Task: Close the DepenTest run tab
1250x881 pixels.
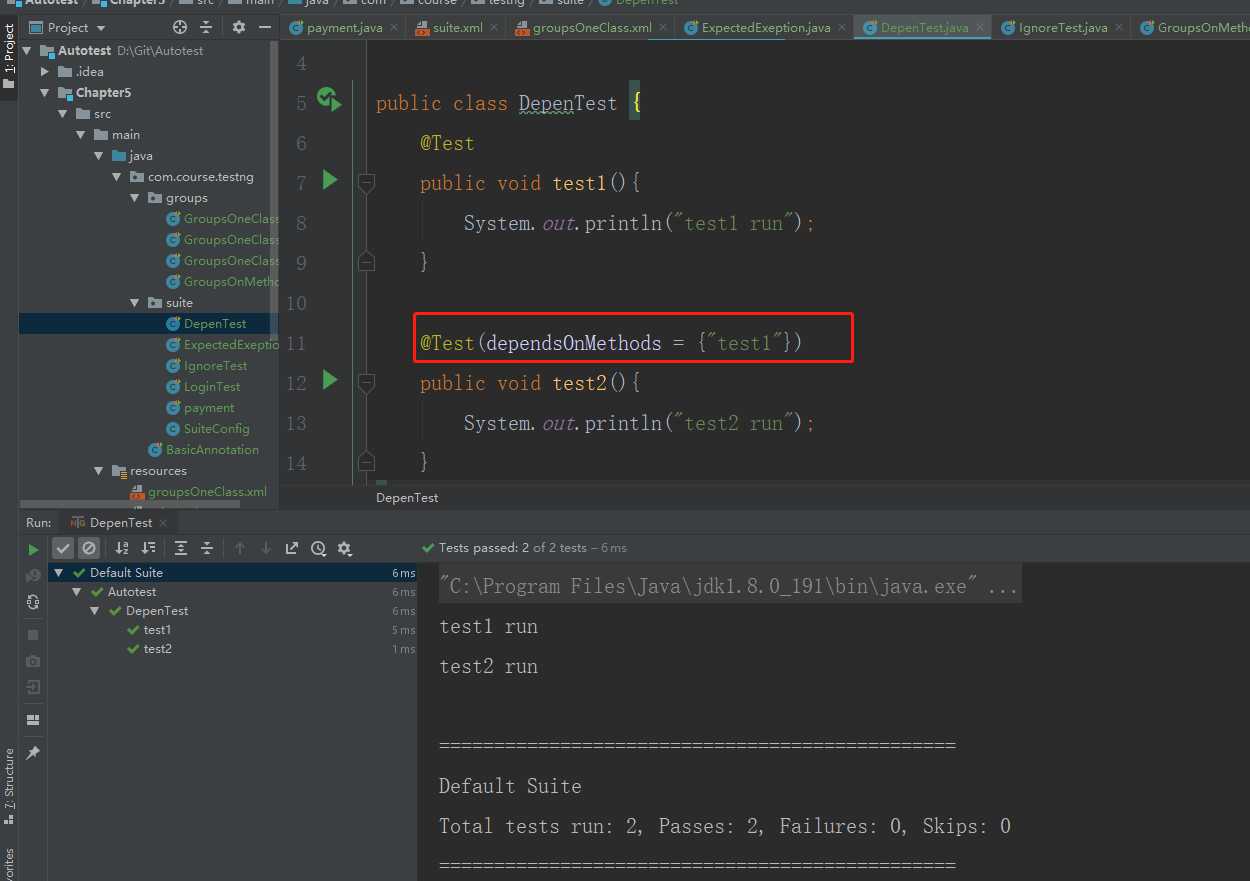Action: [x=164, y=523]
